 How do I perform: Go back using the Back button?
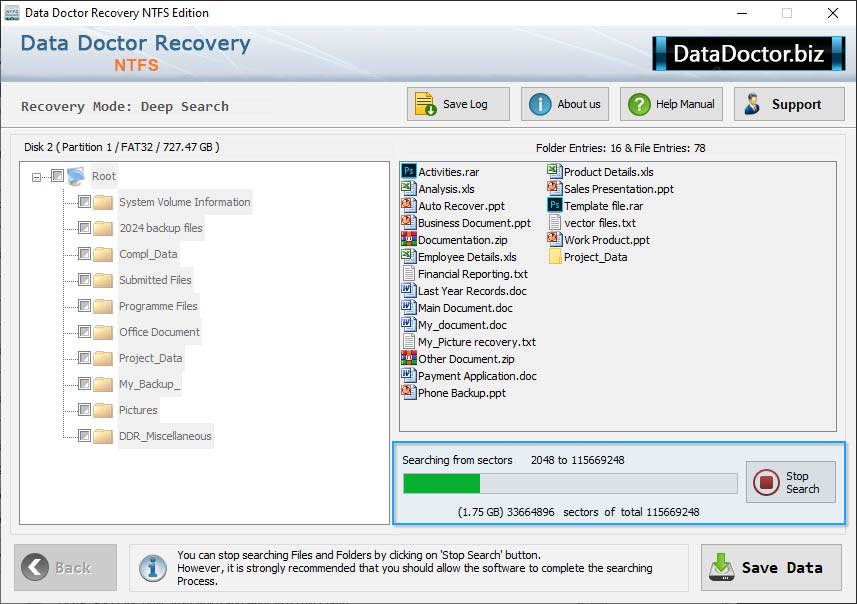(x=66, y=567)
